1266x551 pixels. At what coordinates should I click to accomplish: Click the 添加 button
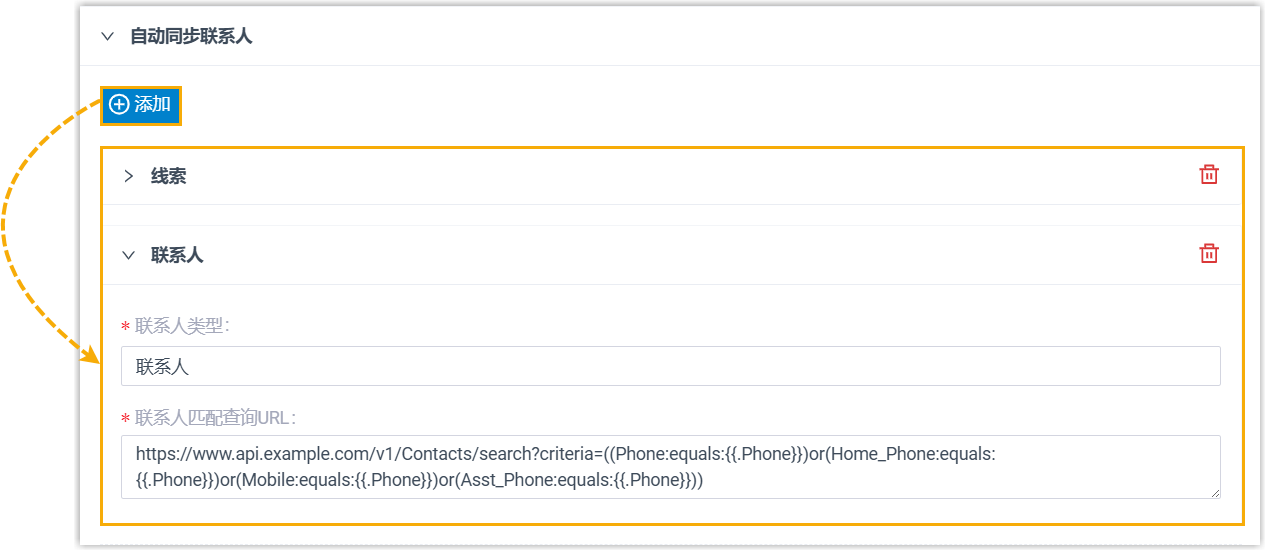141,104
